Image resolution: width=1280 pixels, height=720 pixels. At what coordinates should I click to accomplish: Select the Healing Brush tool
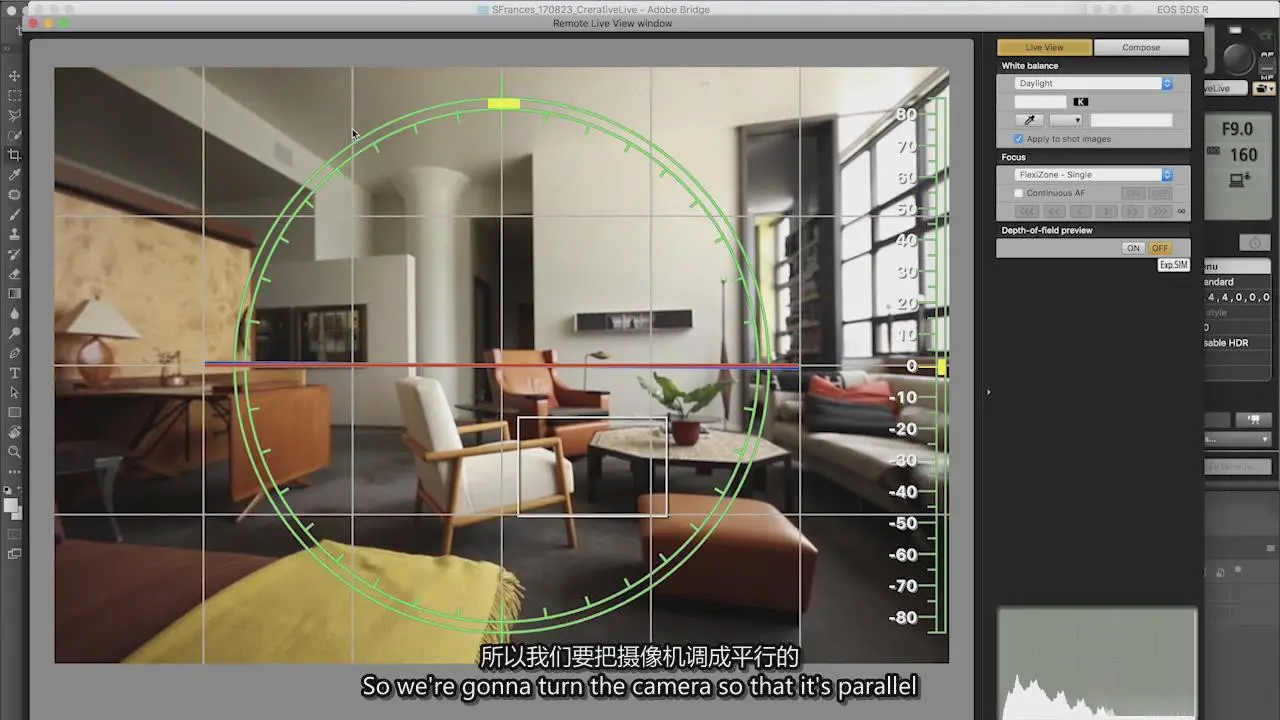[x=14, y=195]
